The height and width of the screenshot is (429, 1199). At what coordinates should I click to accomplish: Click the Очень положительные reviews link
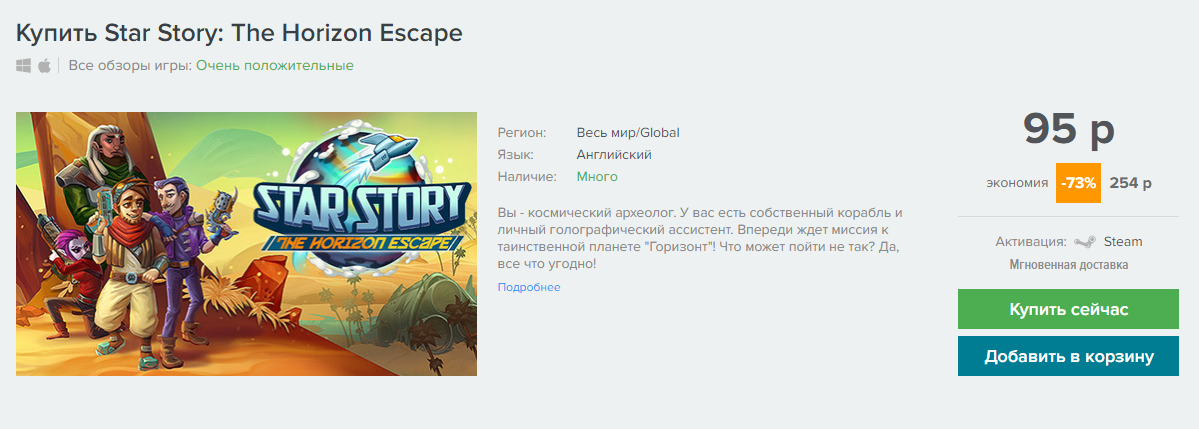point(275,66)
